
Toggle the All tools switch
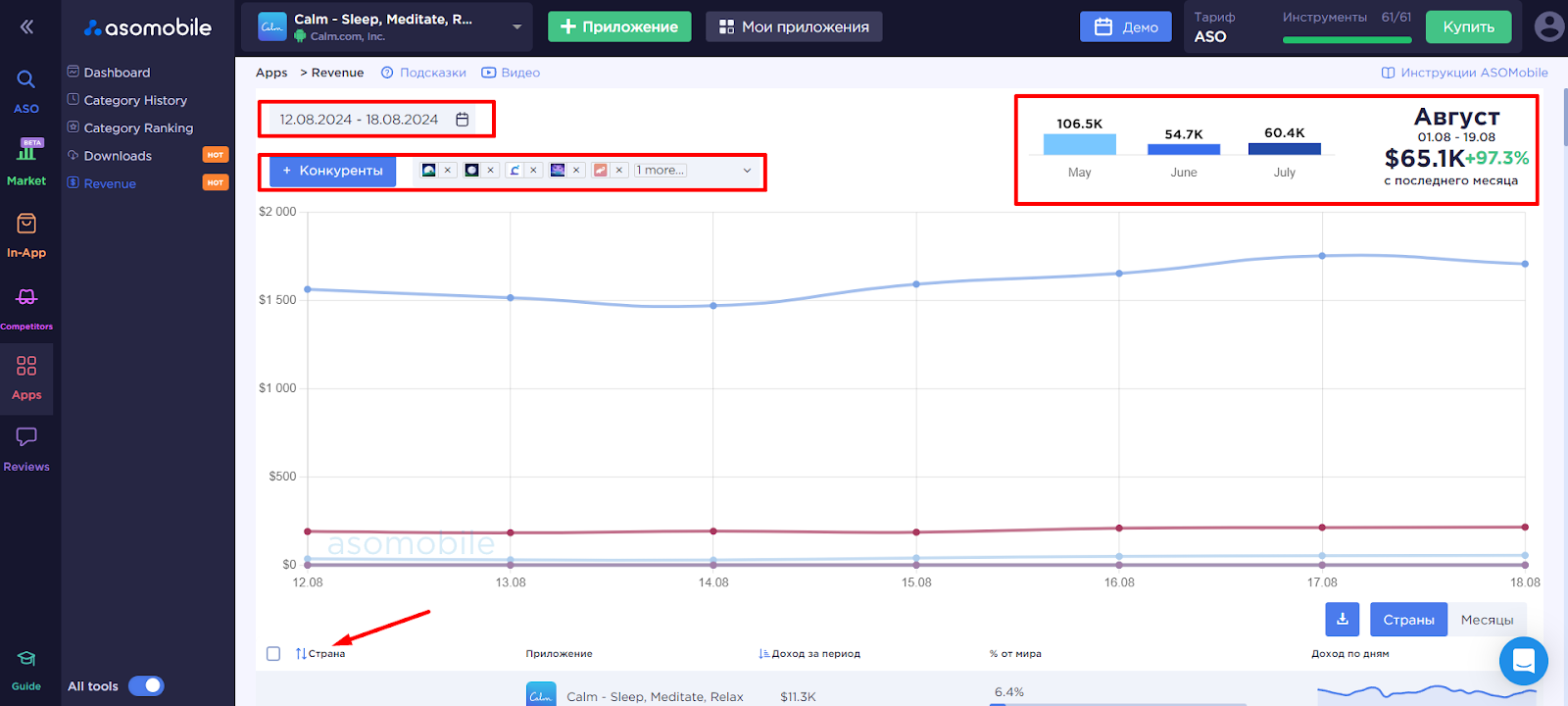tap(146, 686)
